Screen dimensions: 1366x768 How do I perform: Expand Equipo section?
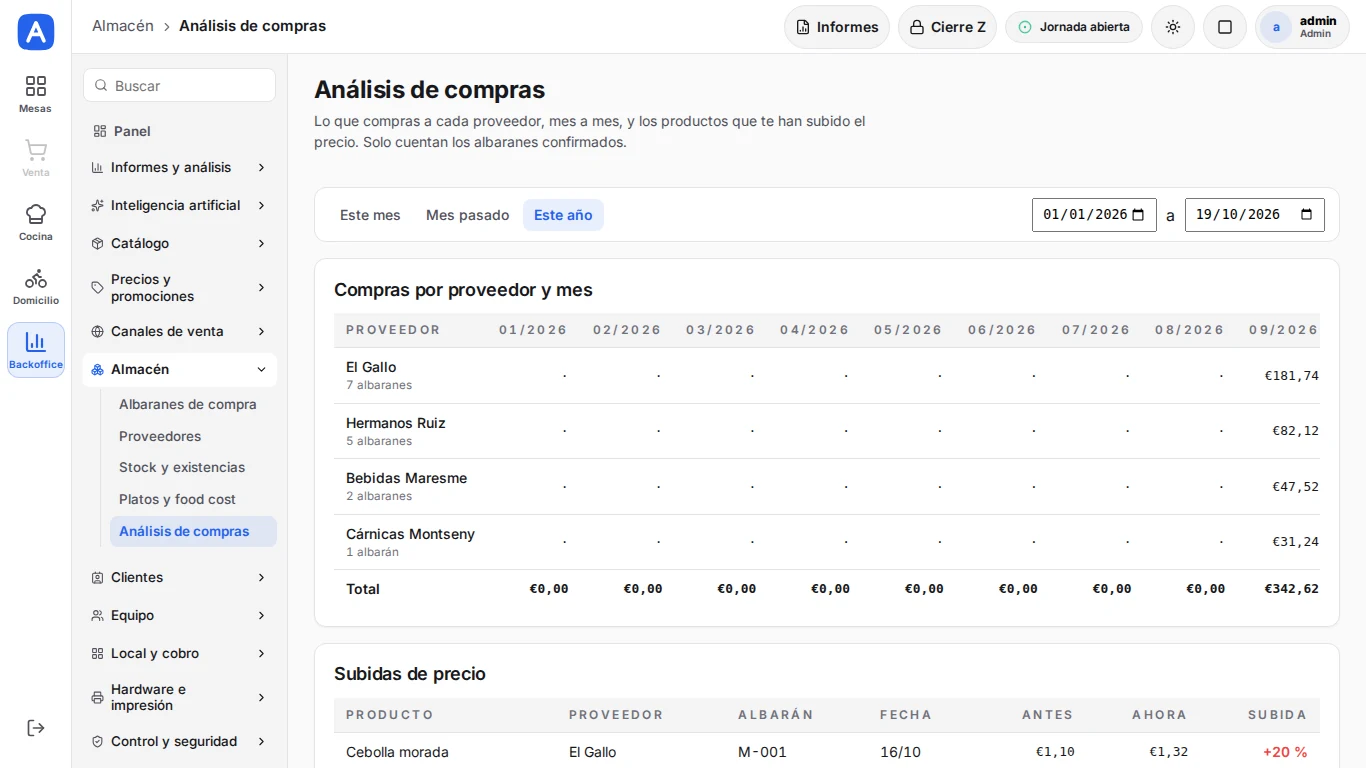tap(180, 616)
